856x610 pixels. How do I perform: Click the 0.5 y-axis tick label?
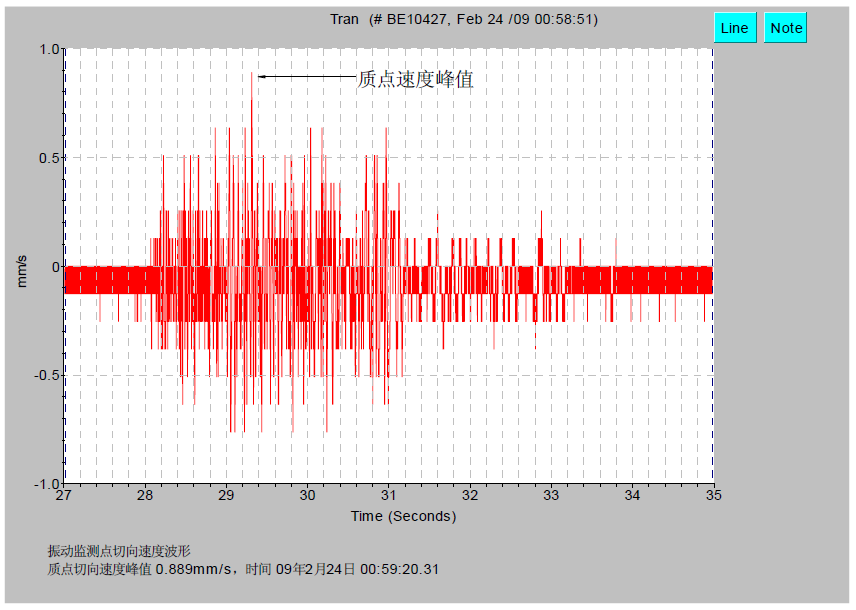(x=48, y=158)
